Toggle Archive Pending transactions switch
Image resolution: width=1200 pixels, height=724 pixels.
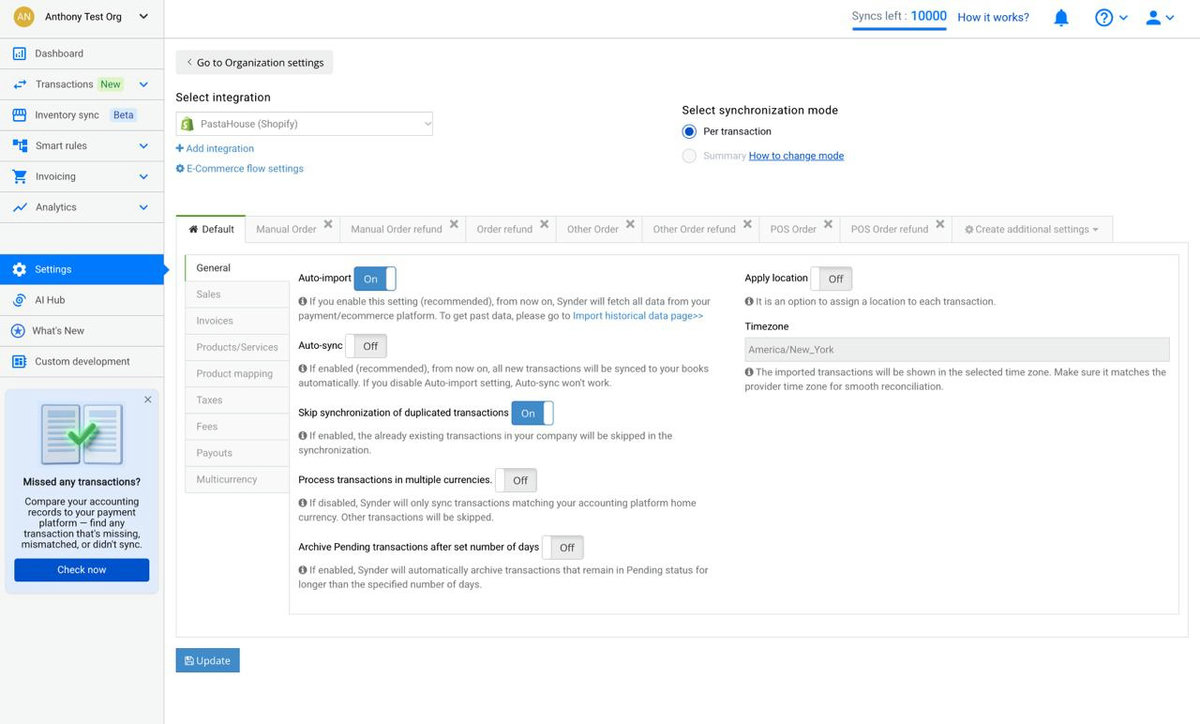point(563,548)
